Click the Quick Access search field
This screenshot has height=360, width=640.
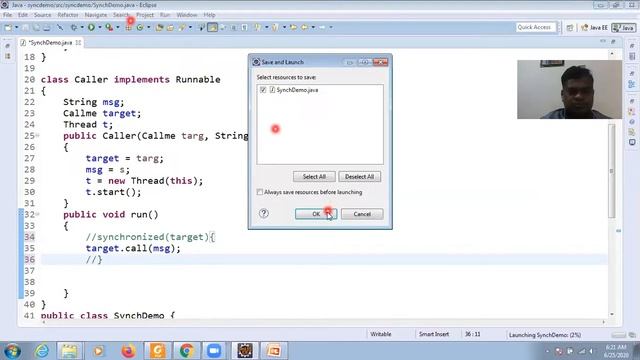(536, 27)
